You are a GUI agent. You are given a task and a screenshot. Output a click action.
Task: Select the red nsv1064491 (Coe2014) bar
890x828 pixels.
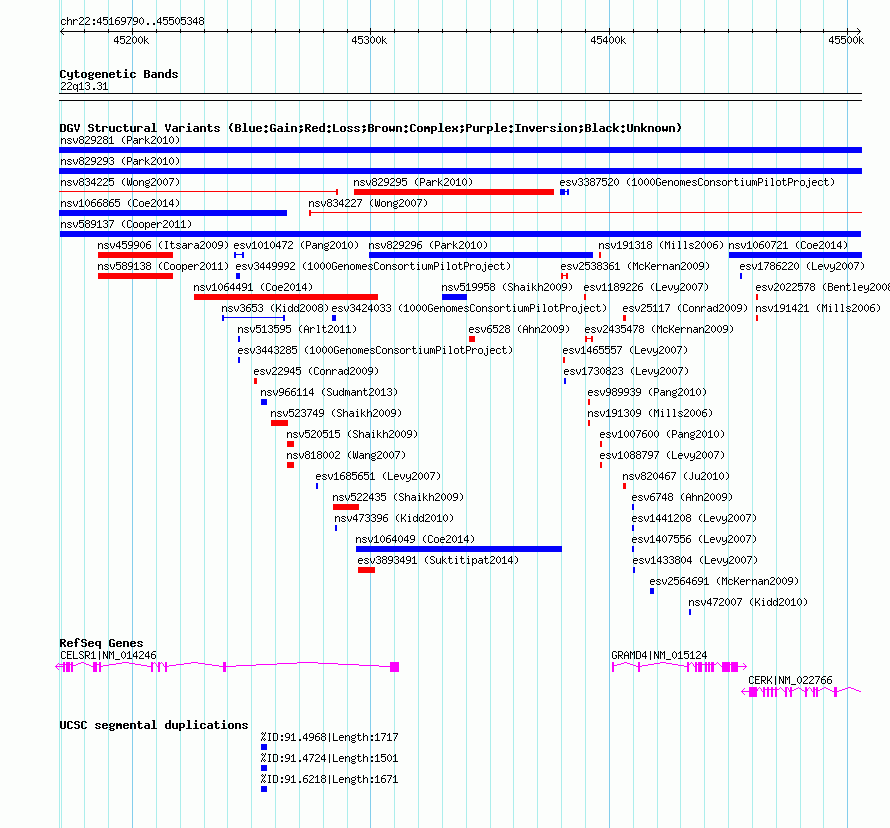[x=286, y=297]
